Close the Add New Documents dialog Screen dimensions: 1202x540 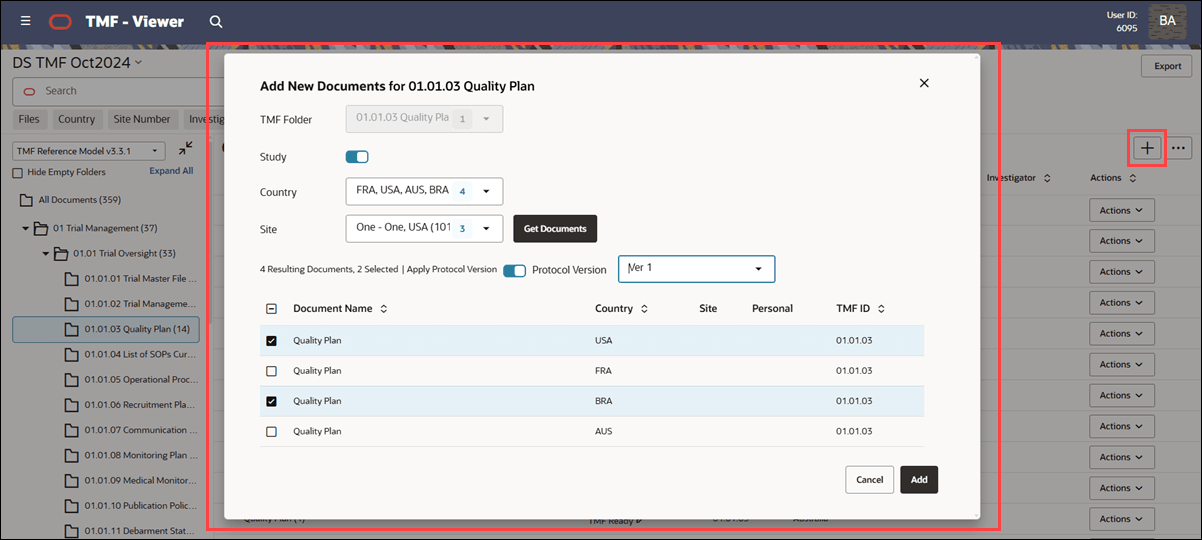coord(924,83)
